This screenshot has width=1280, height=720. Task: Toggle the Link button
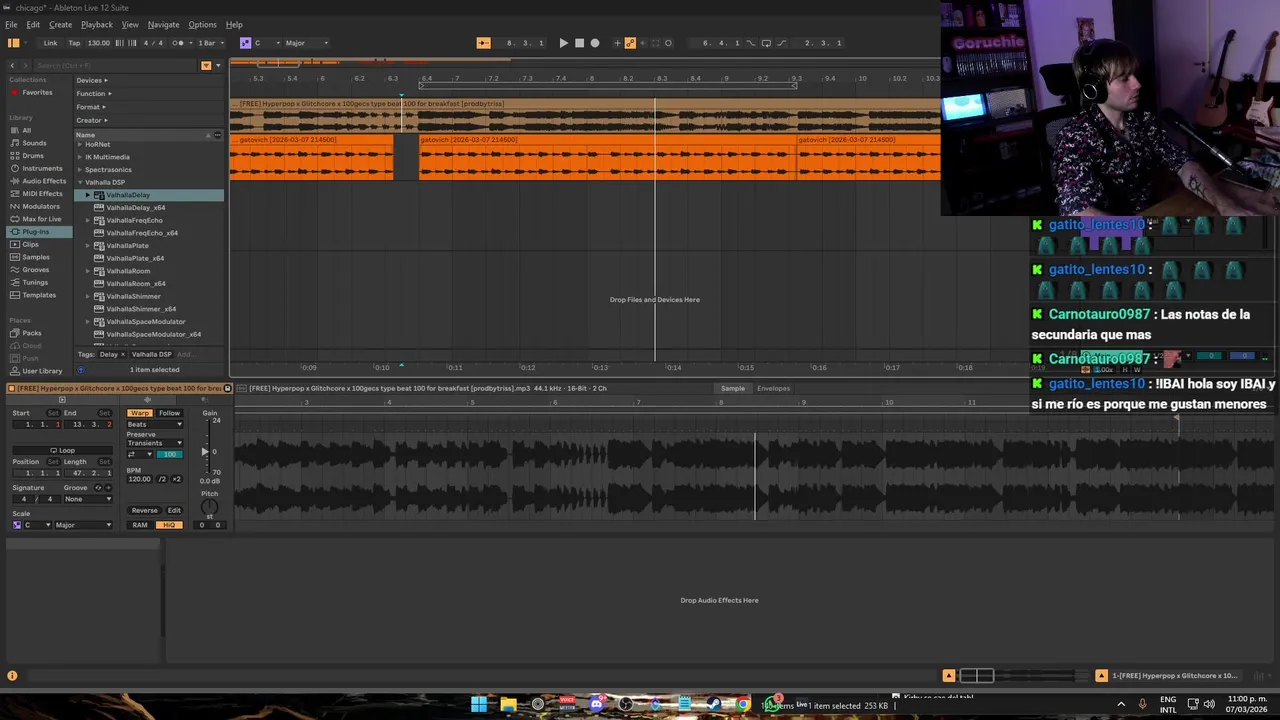[x=50, y=43]
